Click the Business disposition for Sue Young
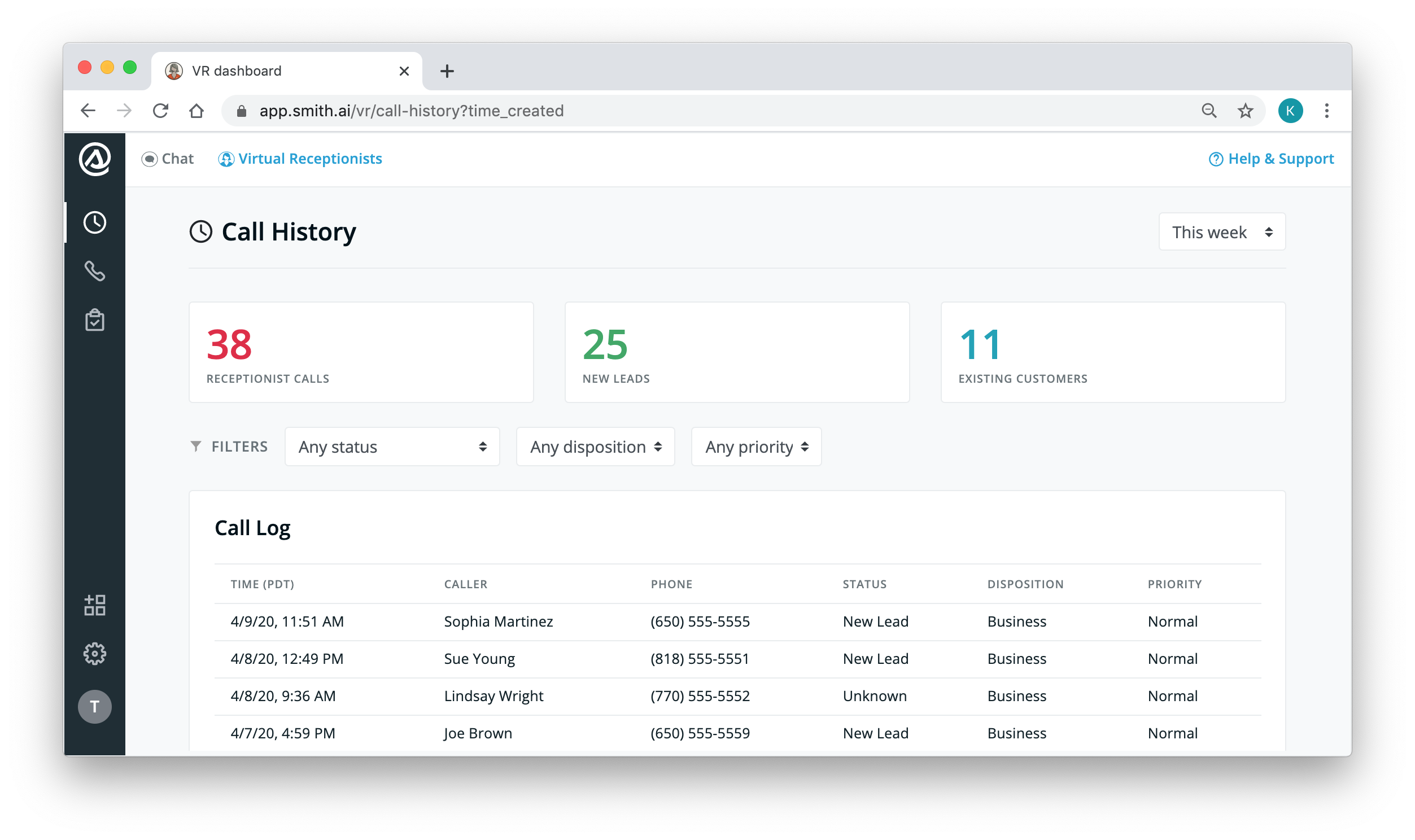The image size is (1415, 840). coord(1016,659)
